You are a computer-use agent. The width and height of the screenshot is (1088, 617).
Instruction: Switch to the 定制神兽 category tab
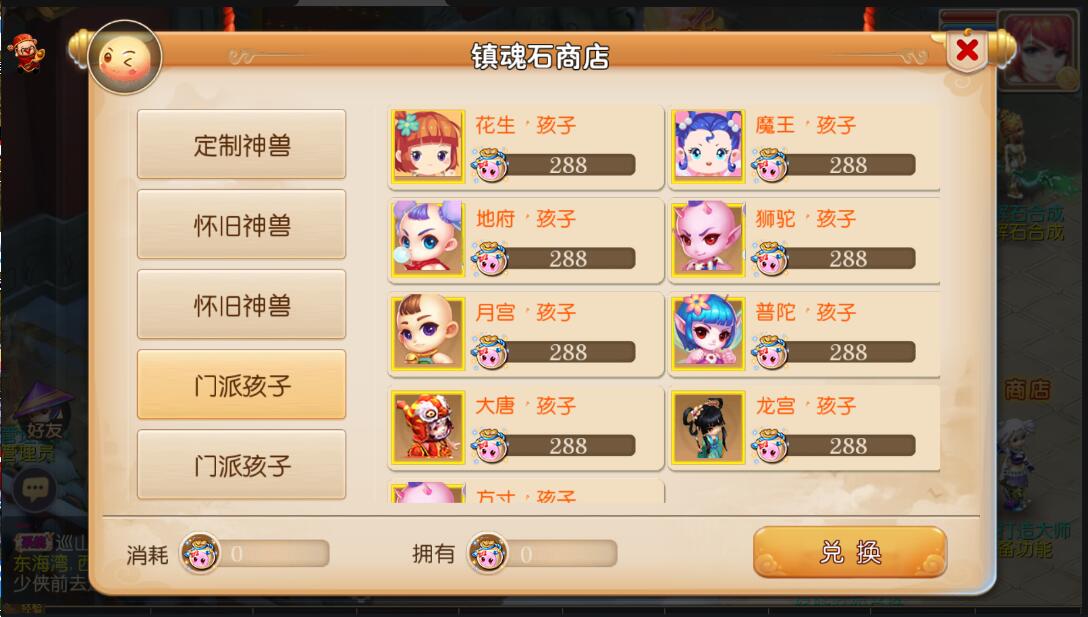pyautogui.click(x=241, y=144)
